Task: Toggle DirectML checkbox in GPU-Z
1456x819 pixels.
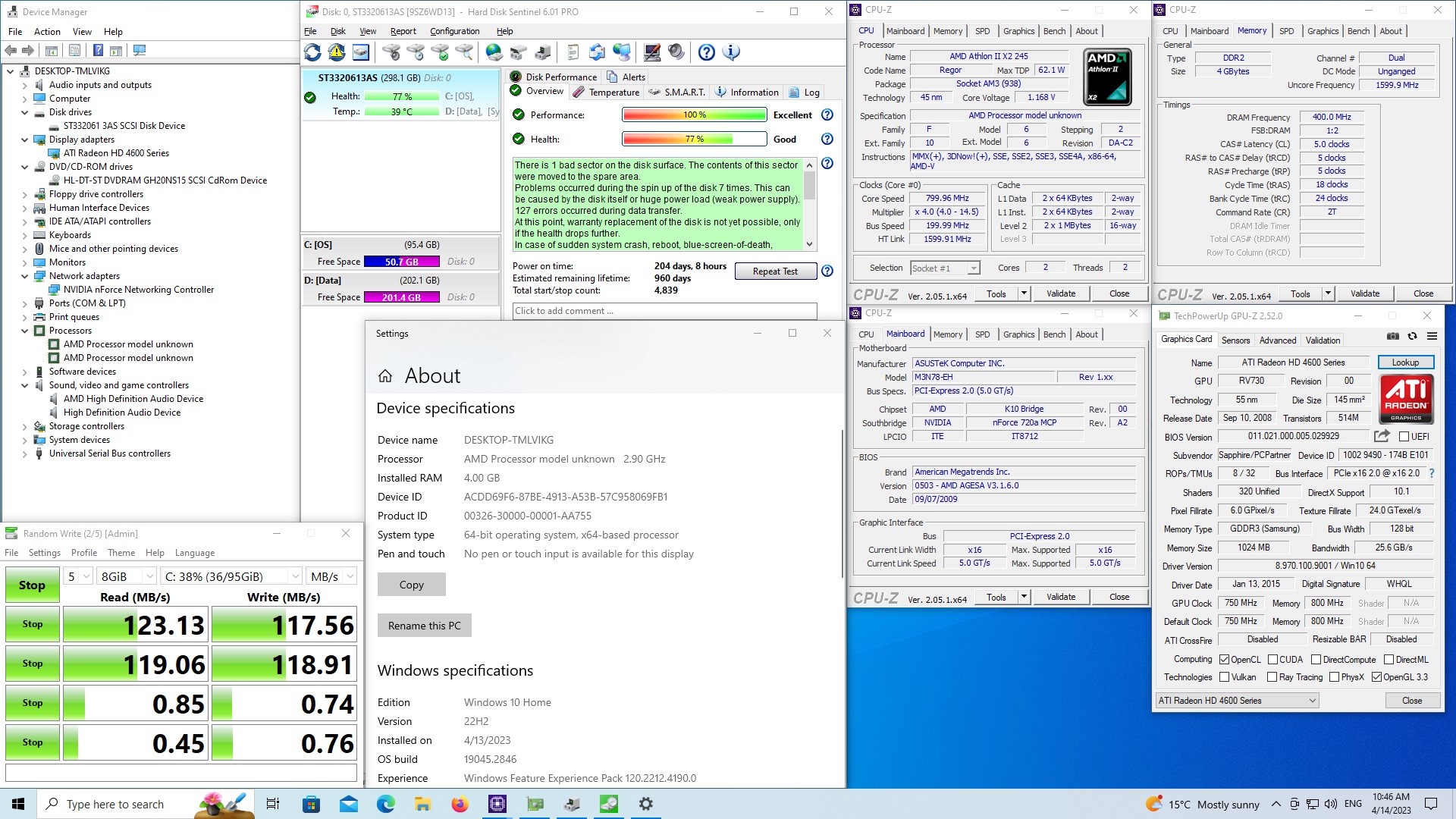Action: tap(1389, 660)
